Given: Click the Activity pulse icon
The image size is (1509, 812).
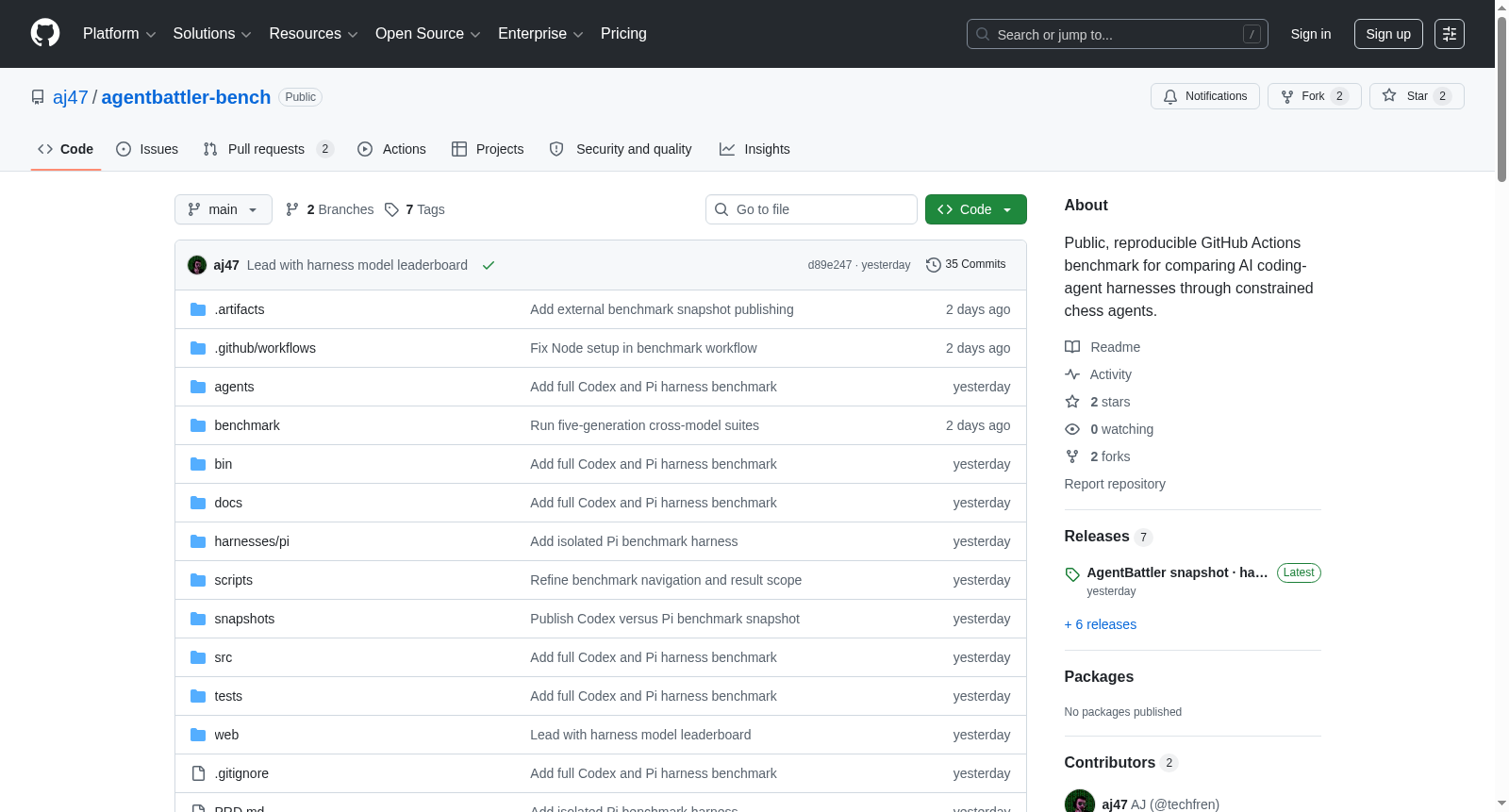Looking at the screenshot, I should [x=1072, y=374].
